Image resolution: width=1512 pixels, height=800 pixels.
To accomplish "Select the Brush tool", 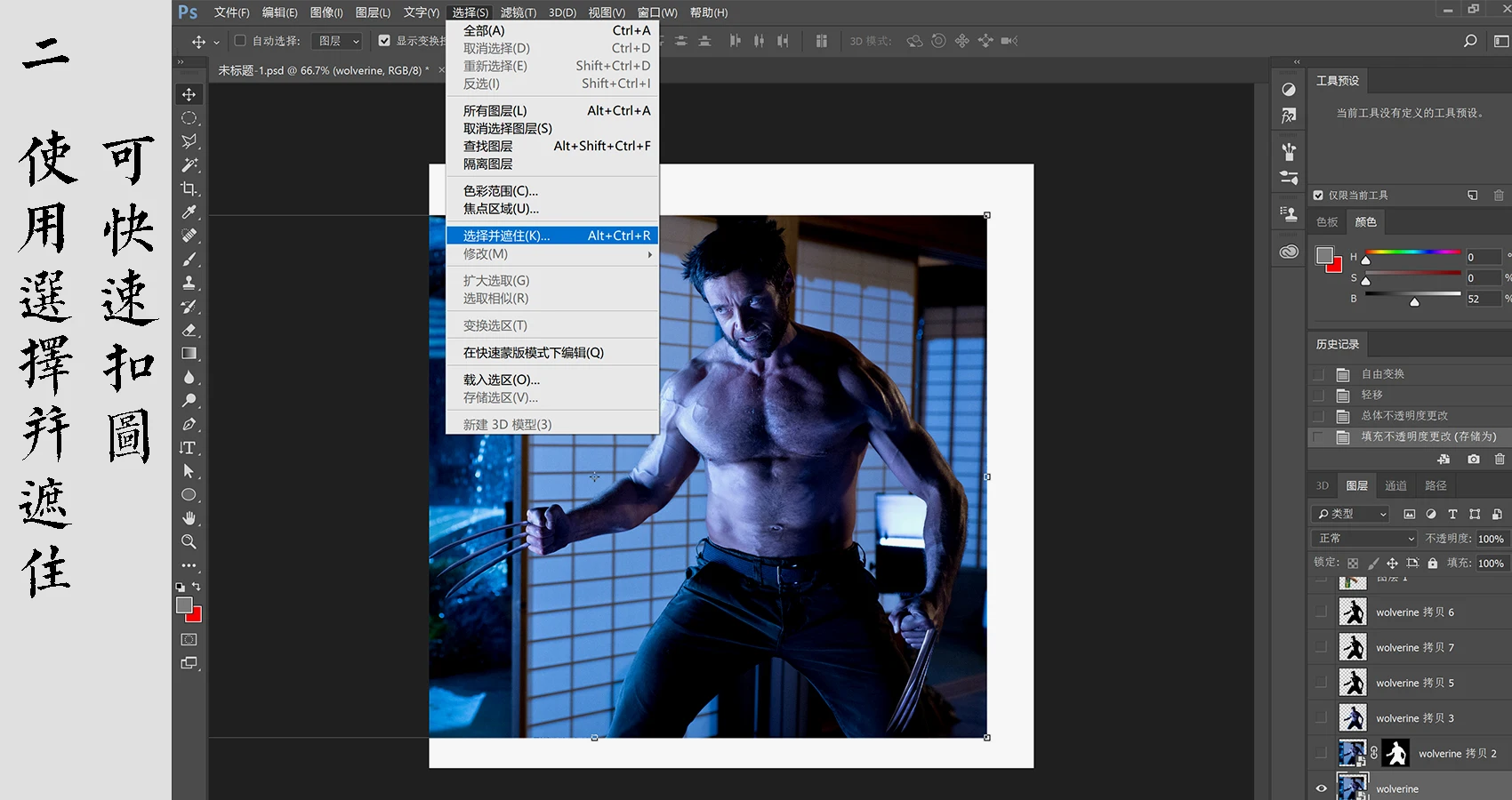I will (x=189, y=260).
